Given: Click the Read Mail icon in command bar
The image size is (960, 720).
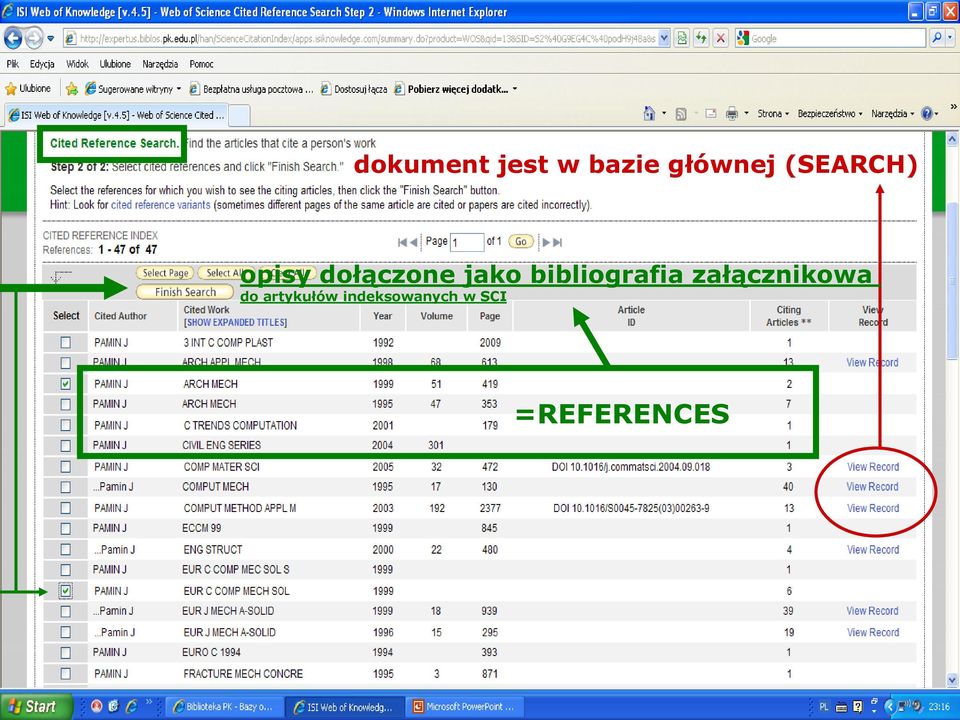Looking at the screenshot, I should pos(711,114).
